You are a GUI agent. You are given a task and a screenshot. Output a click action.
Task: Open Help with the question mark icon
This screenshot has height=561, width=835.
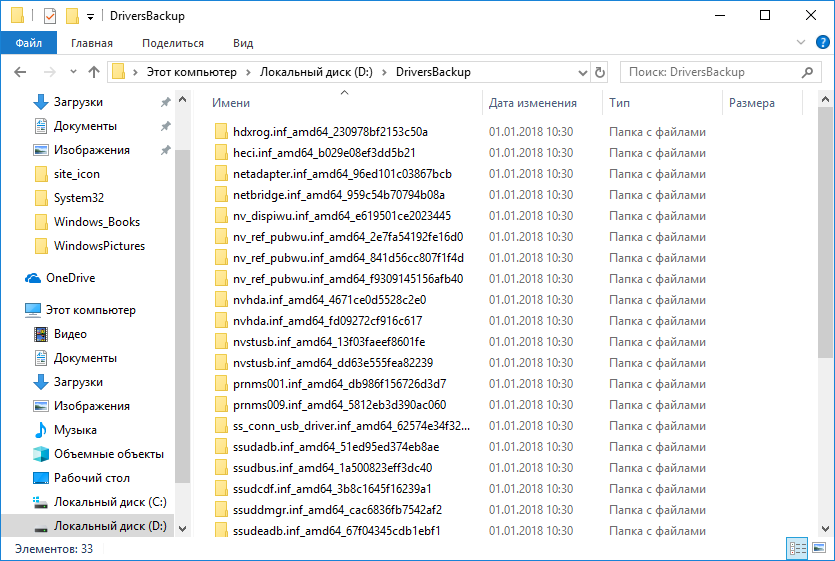click(822, 42)
